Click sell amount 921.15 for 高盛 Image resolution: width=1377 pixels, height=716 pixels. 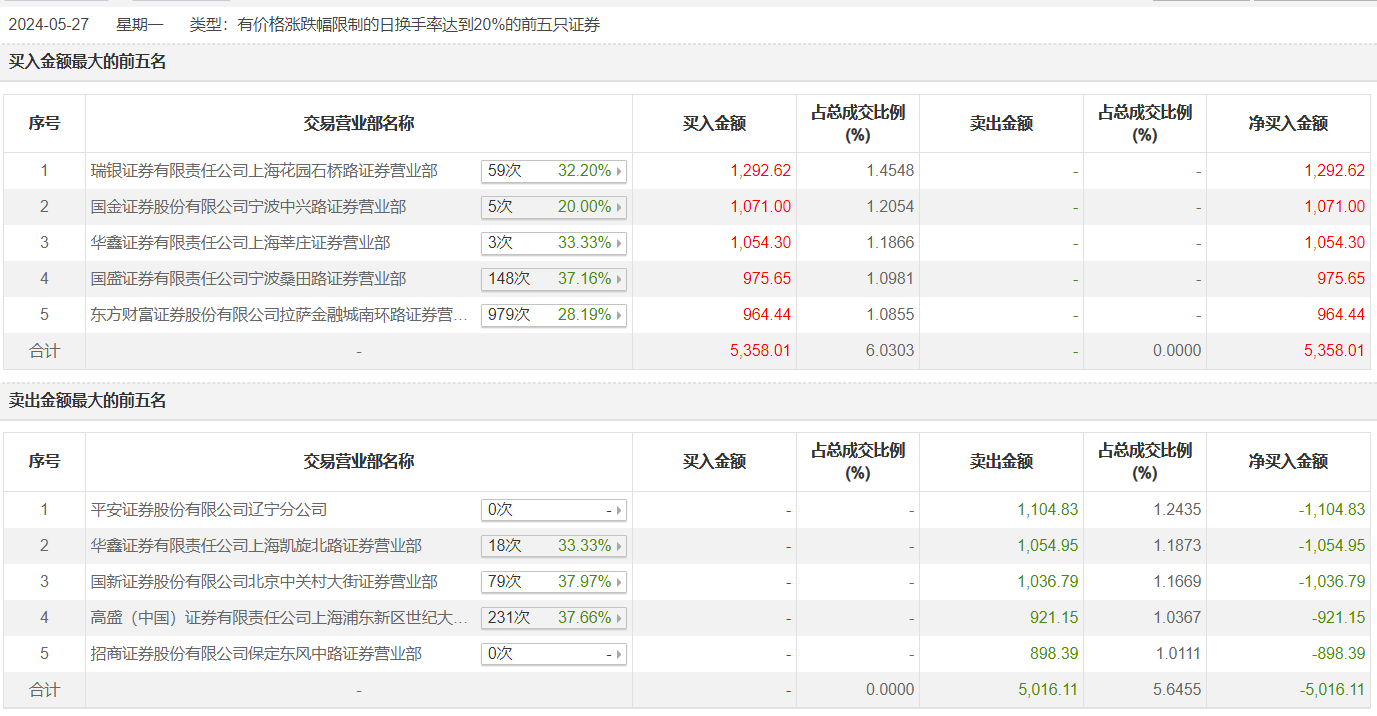point(1054,618)
